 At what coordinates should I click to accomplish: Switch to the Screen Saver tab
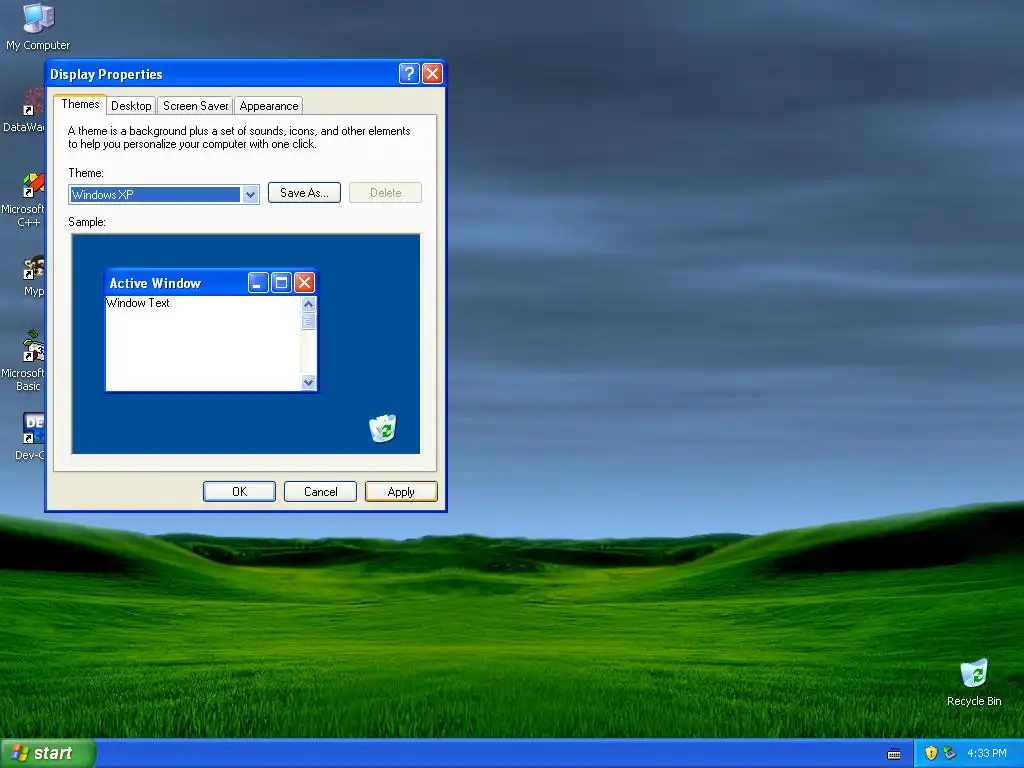(x=195, y=106)
